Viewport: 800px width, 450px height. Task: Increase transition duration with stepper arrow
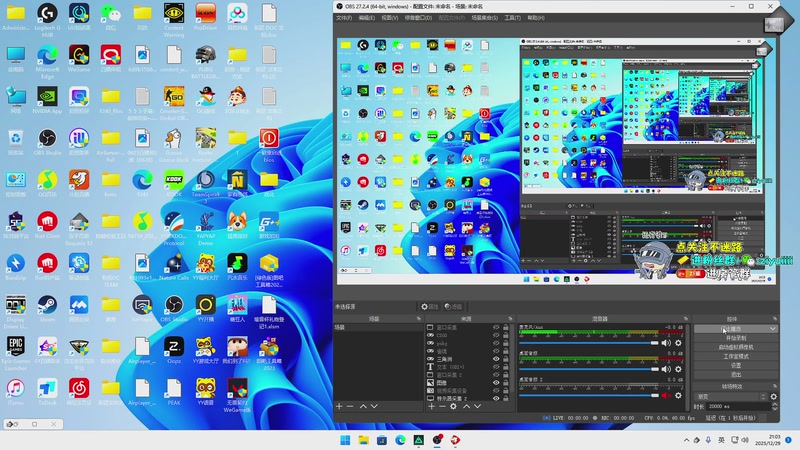(x=774, y=404)
